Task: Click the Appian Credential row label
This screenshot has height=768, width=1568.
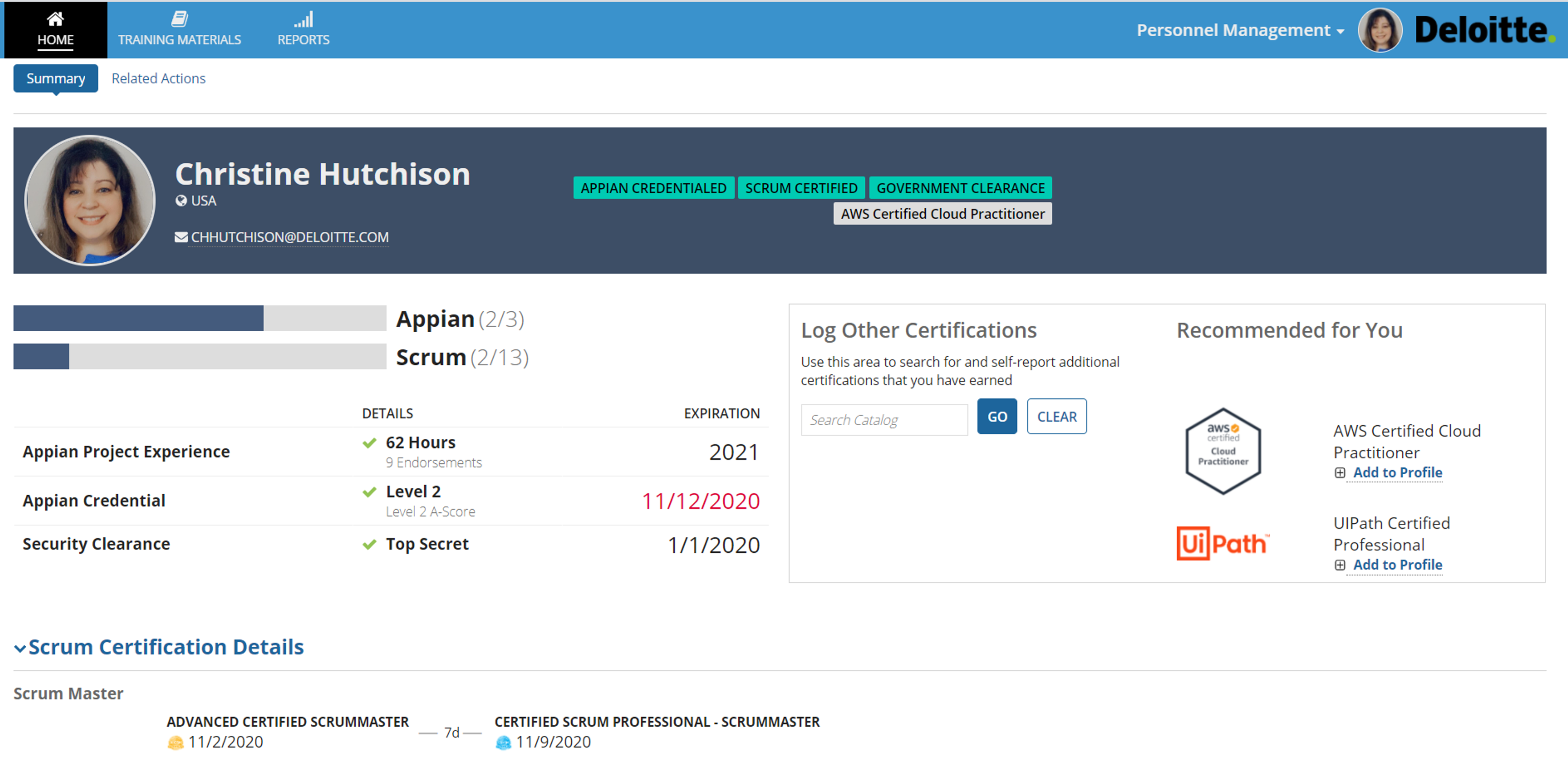Action: tap(94, 501)
